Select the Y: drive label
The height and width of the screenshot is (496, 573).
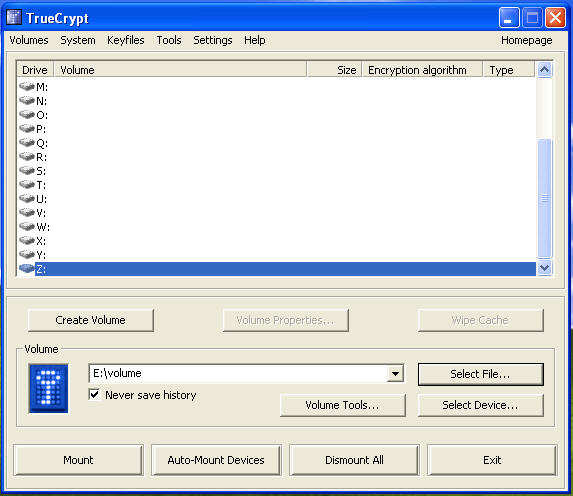41,255
